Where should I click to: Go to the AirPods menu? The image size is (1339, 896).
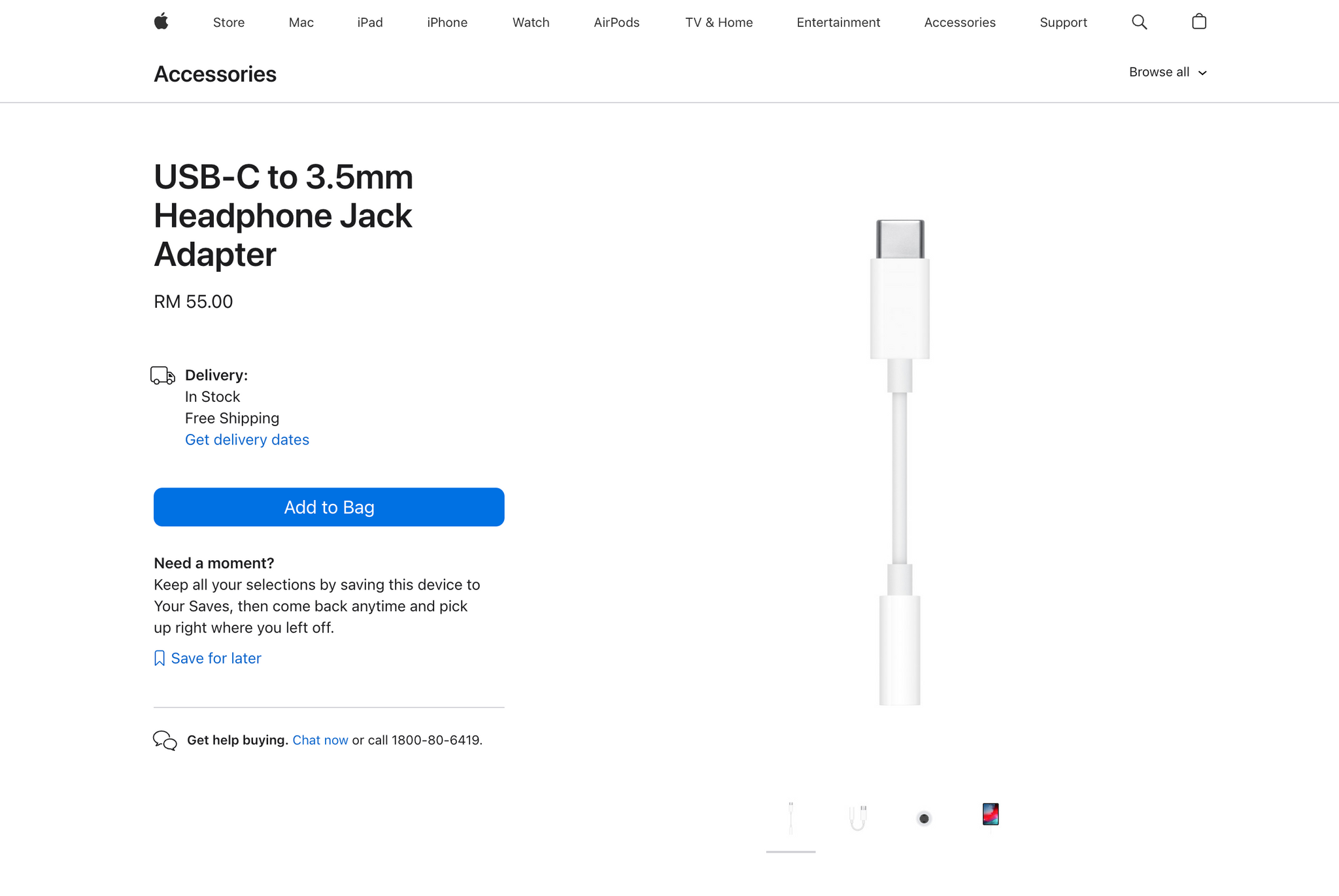(x=617, y=22)
